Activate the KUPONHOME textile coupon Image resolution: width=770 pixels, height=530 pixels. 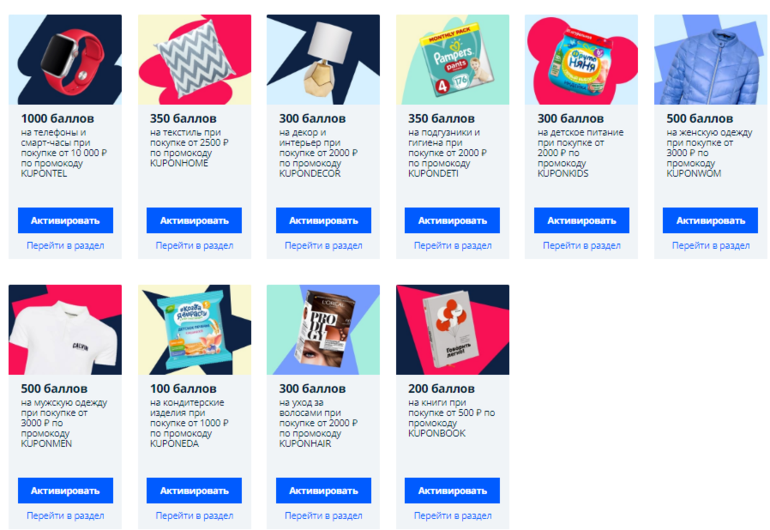click(194, 220)
